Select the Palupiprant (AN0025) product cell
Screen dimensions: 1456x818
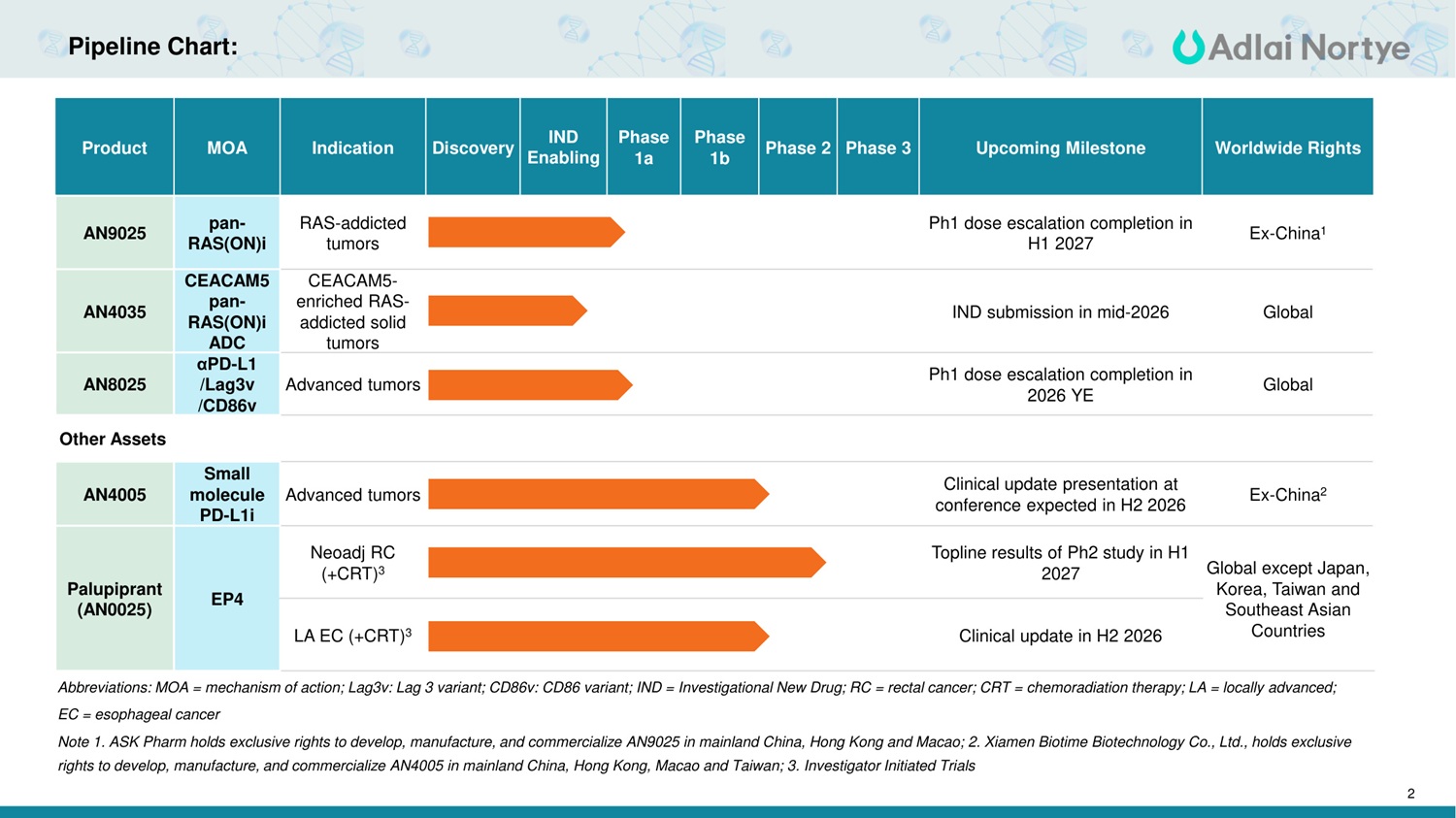coord(115,599)
